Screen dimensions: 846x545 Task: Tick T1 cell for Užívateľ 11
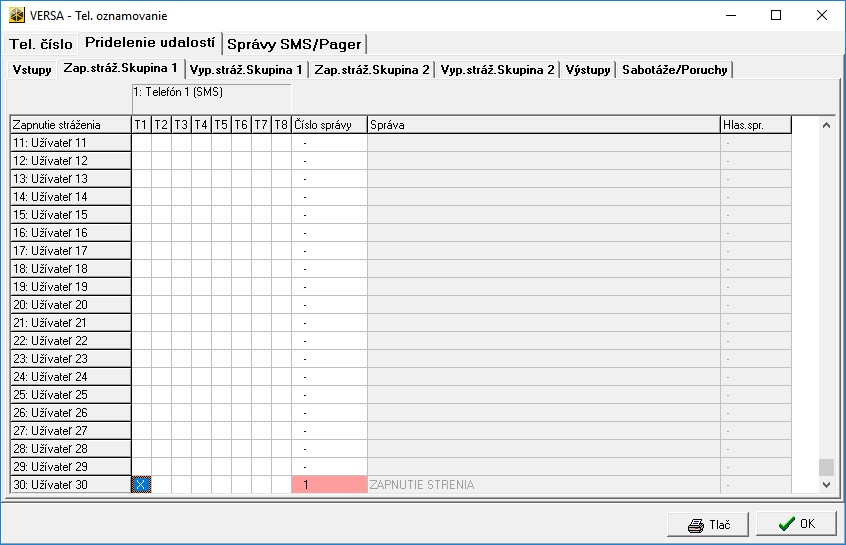pyautogui.click(x=141, y=143)
